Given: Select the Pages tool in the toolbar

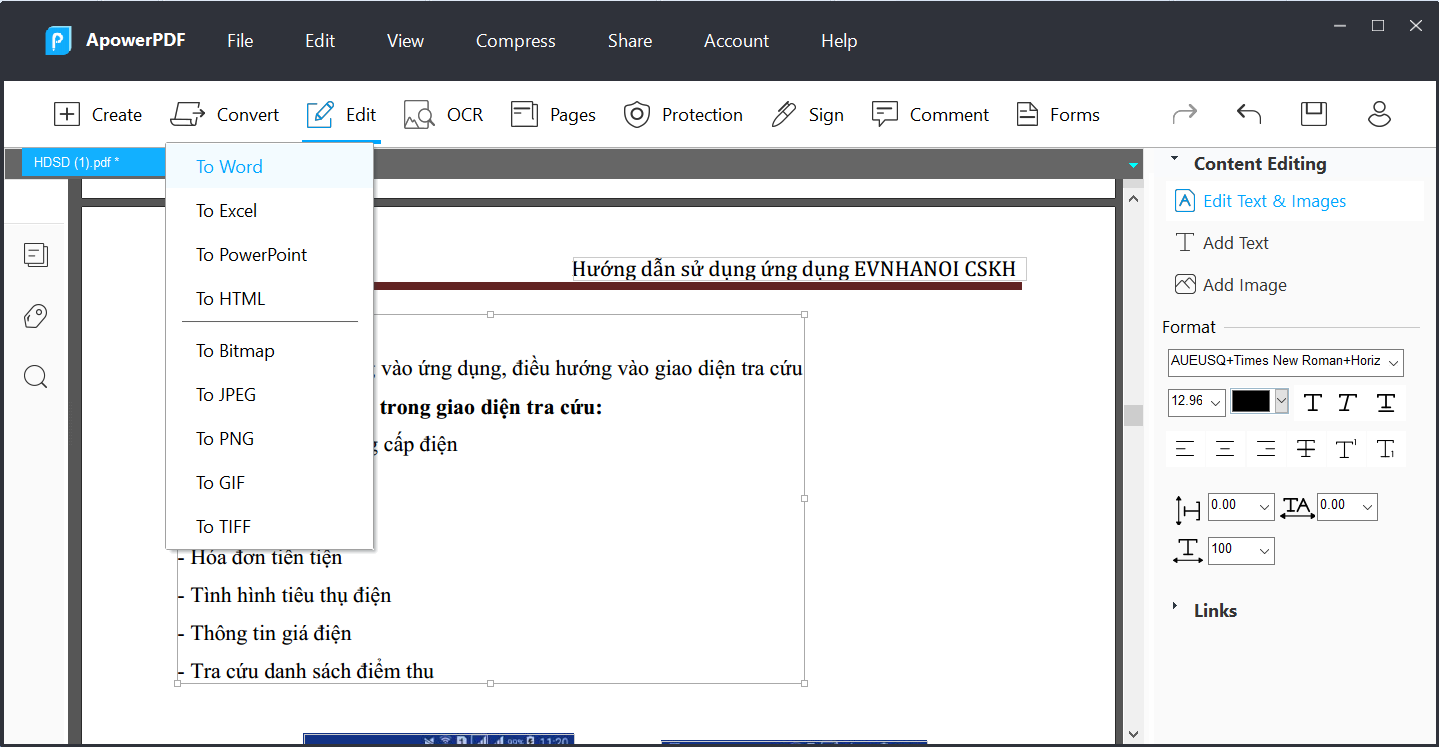Looking at the screenshot, I should pos(553,114).
